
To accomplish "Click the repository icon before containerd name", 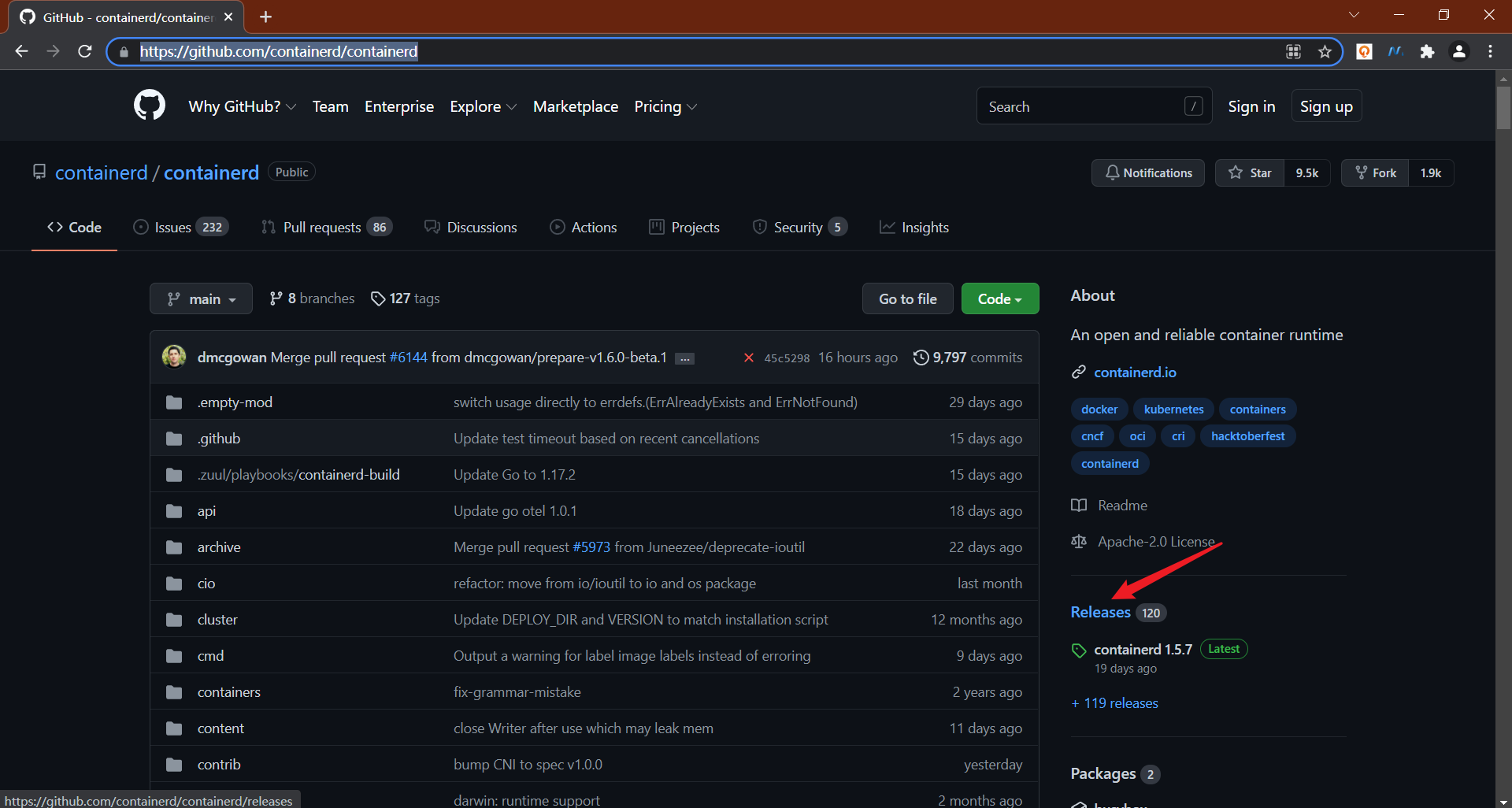I will (x=39, y=172).
